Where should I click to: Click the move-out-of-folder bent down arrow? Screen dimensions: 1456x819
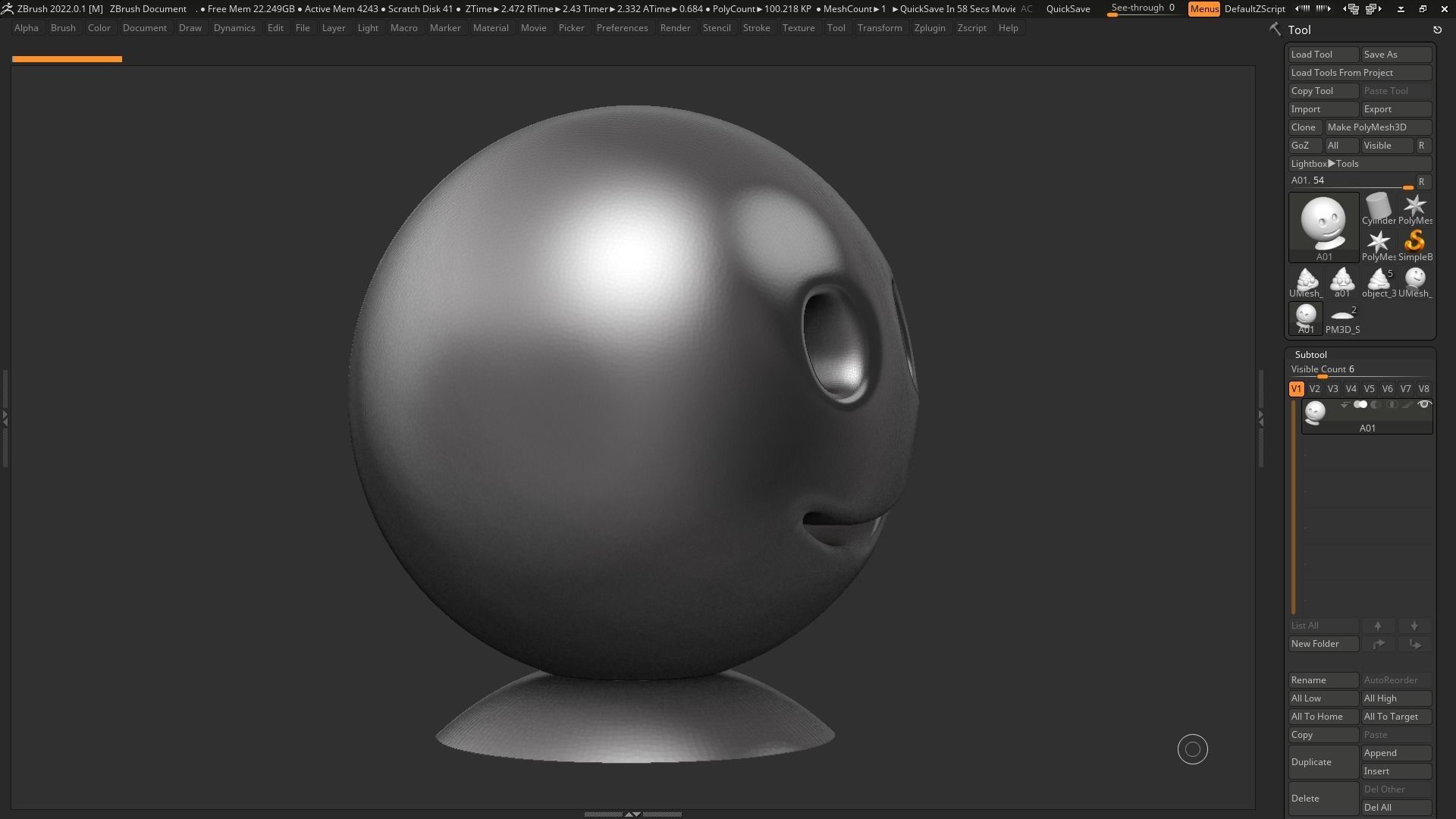[1414, 644]
